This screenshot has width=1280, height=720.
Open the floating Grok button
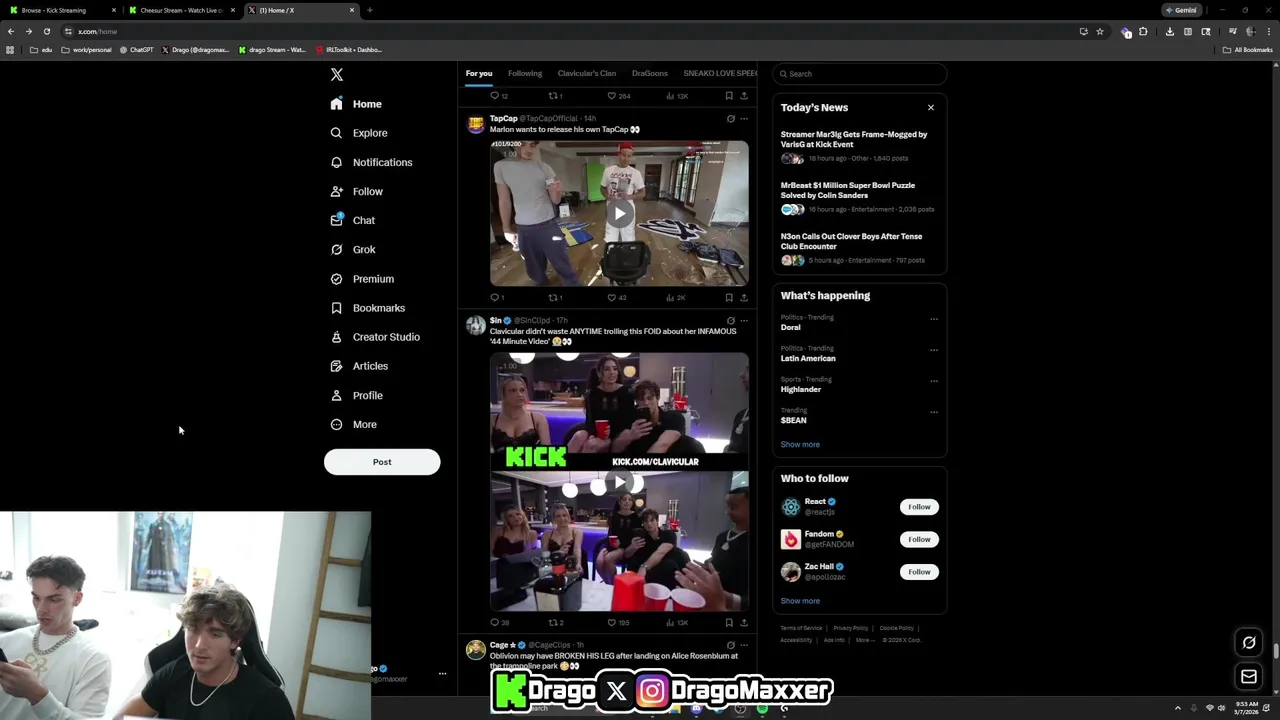(x=1249, y=643)
